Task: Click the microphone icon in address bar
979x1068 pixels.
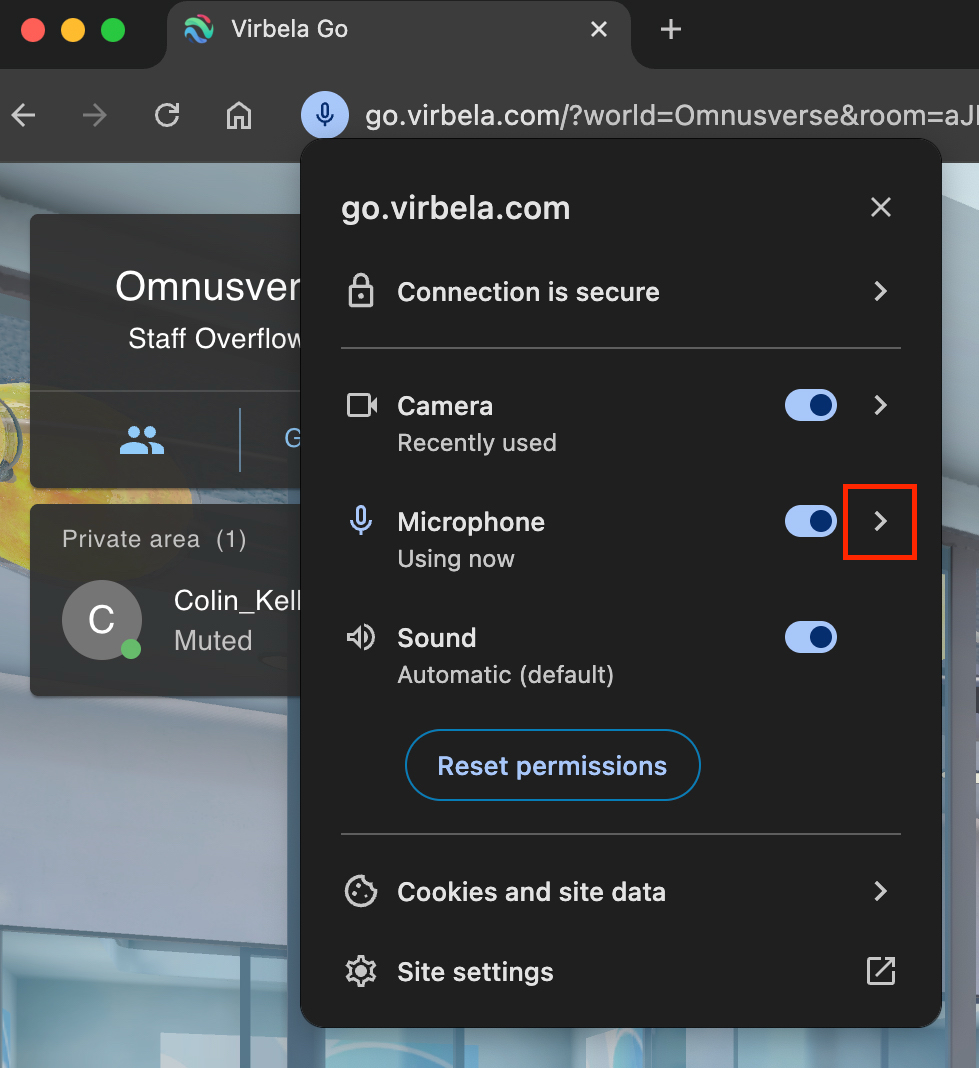Action: click(x=324, y=116)
